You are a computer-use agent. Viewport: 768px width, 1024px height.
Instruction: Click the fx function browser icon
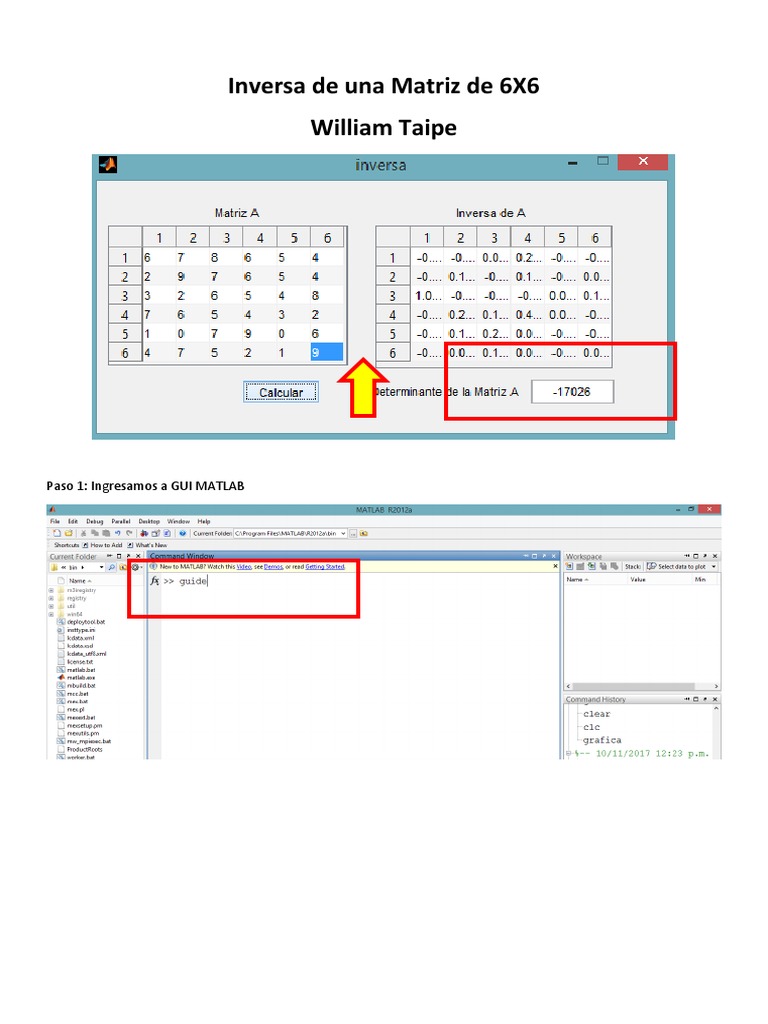tap(155, 581)
